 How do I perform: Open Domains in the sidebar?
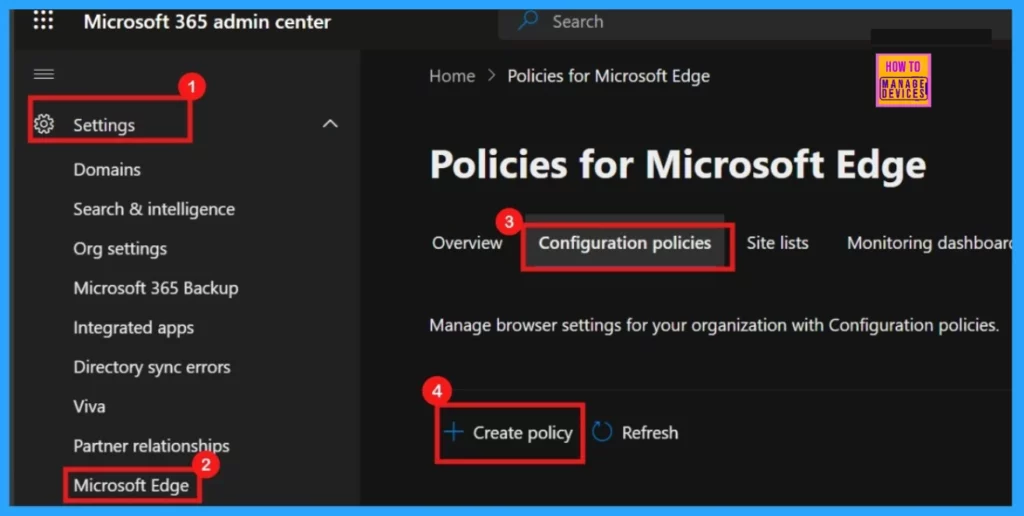point(106,170)
